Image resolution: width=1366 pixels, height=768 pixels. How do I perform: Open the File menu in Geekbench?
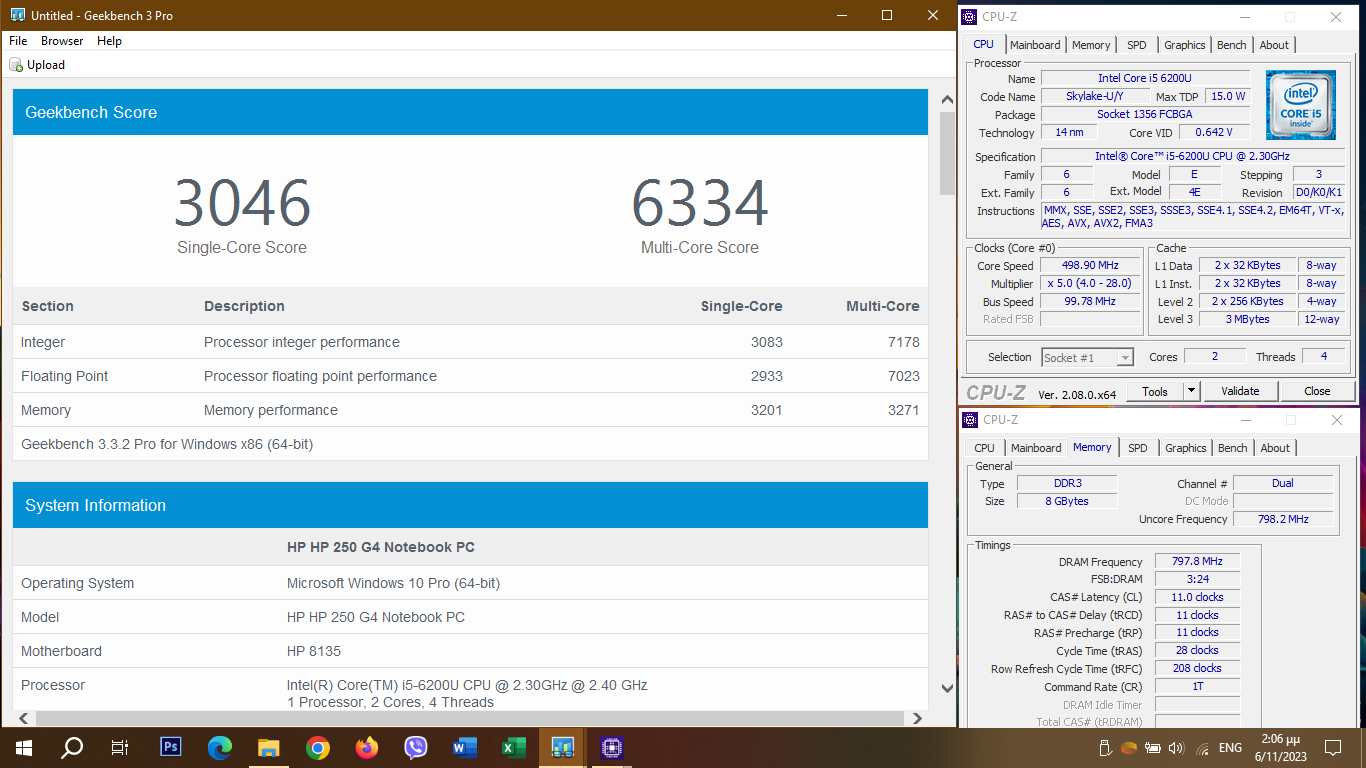coord(18,41)
